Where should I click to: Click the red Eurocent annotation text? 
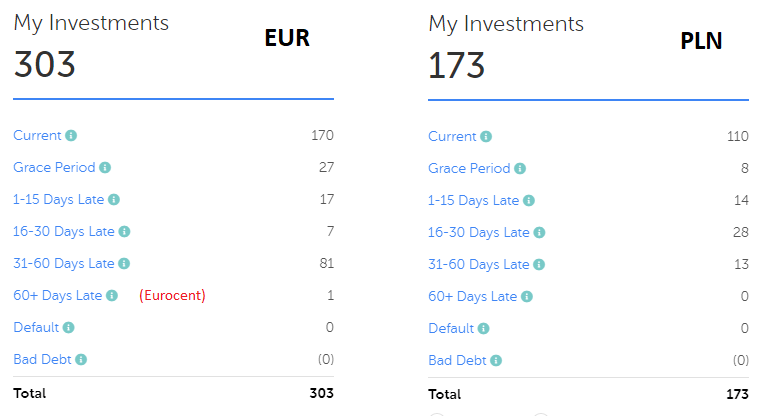click(172, 296)
